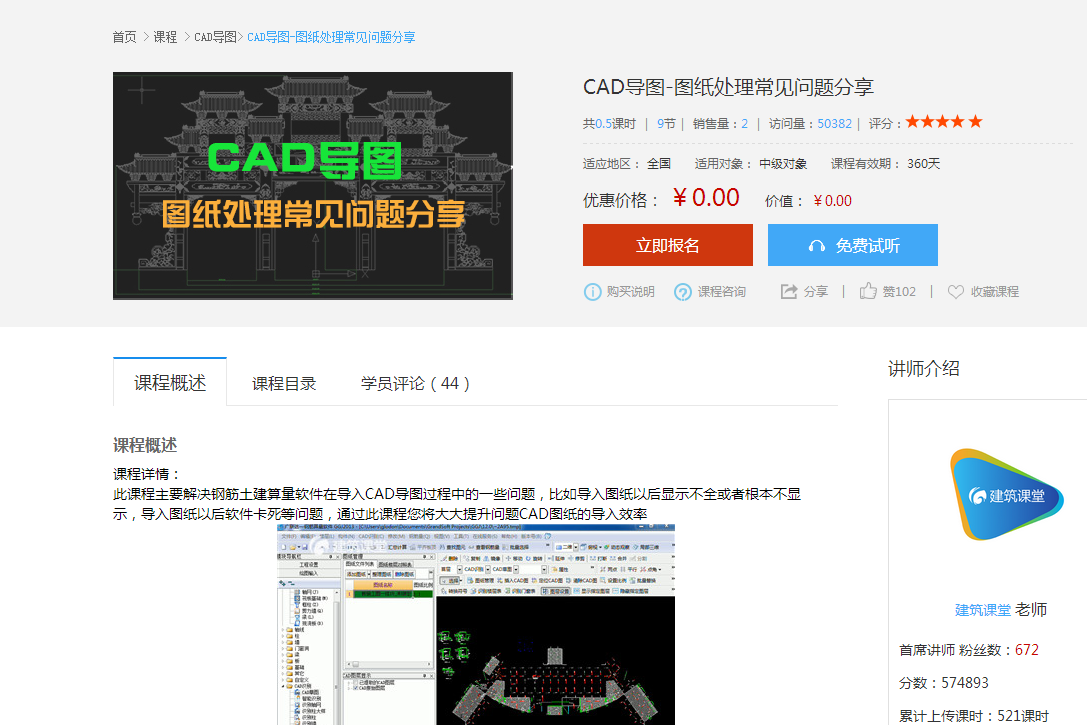Viewport: 1087px width, 725px height.
Task: Click the 粉丝数 value 672
Action: [x=1027, y=650]
